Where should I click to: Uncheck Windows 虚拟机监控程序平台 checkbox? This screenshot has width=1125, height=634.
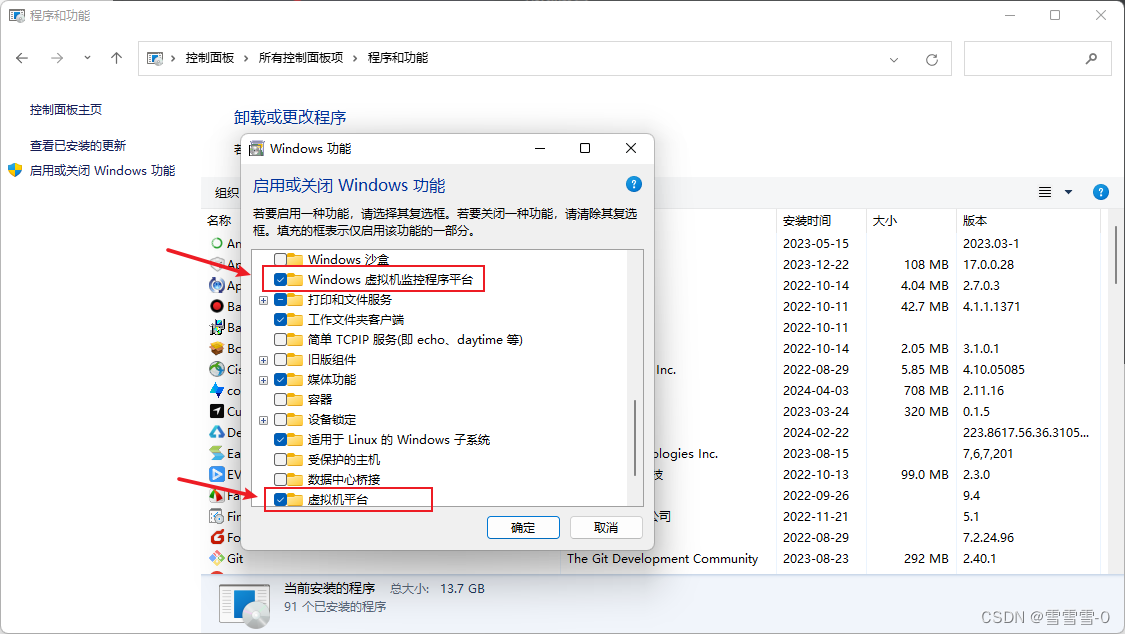281,280
